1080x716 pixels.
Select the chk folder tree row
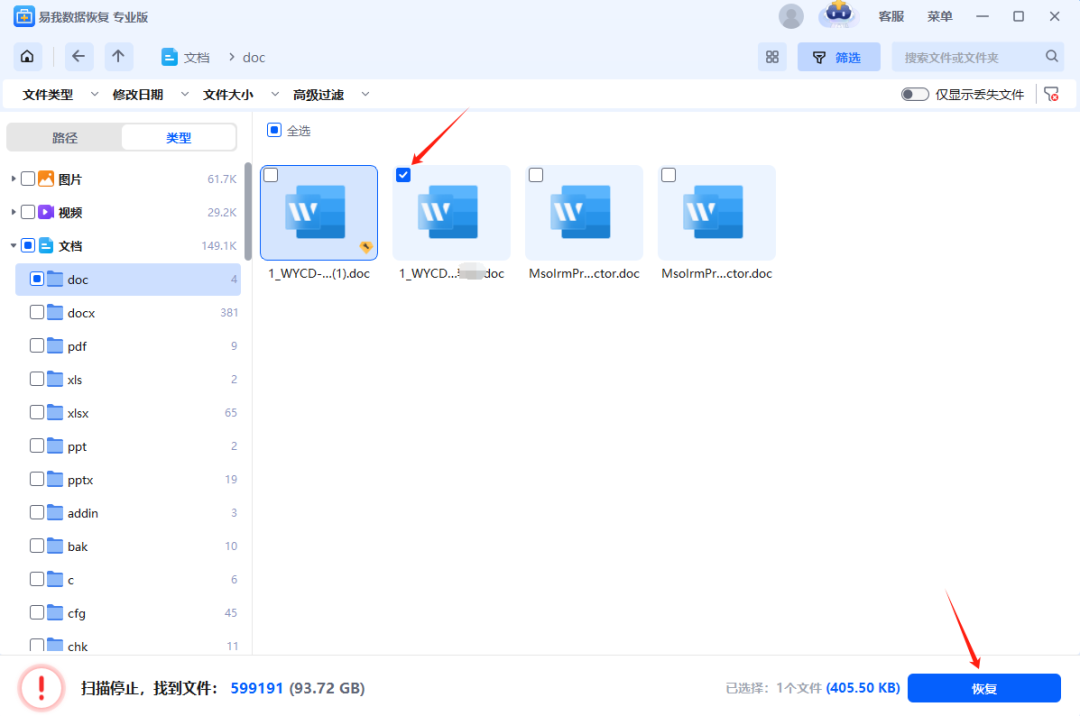[128, 646]
